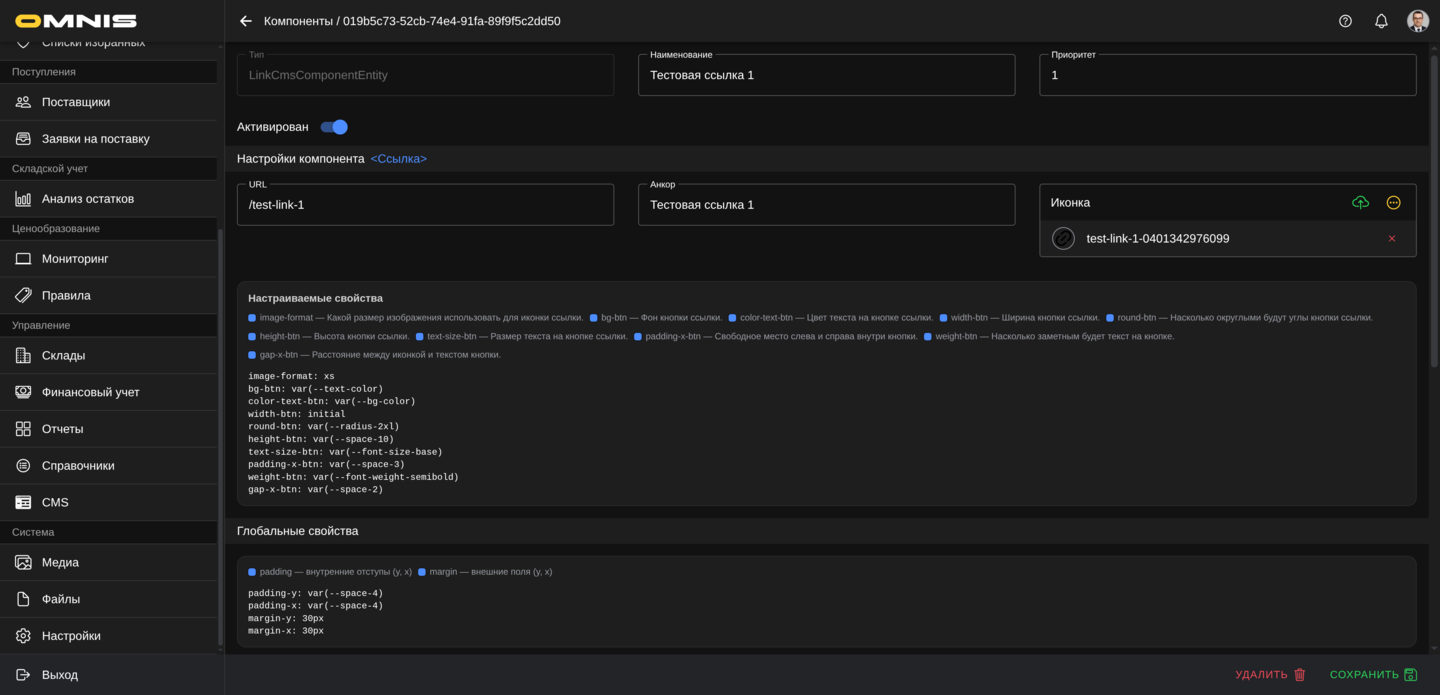Open icon options three-dots menu
1440x695 pixels.
click(1393, 203)
